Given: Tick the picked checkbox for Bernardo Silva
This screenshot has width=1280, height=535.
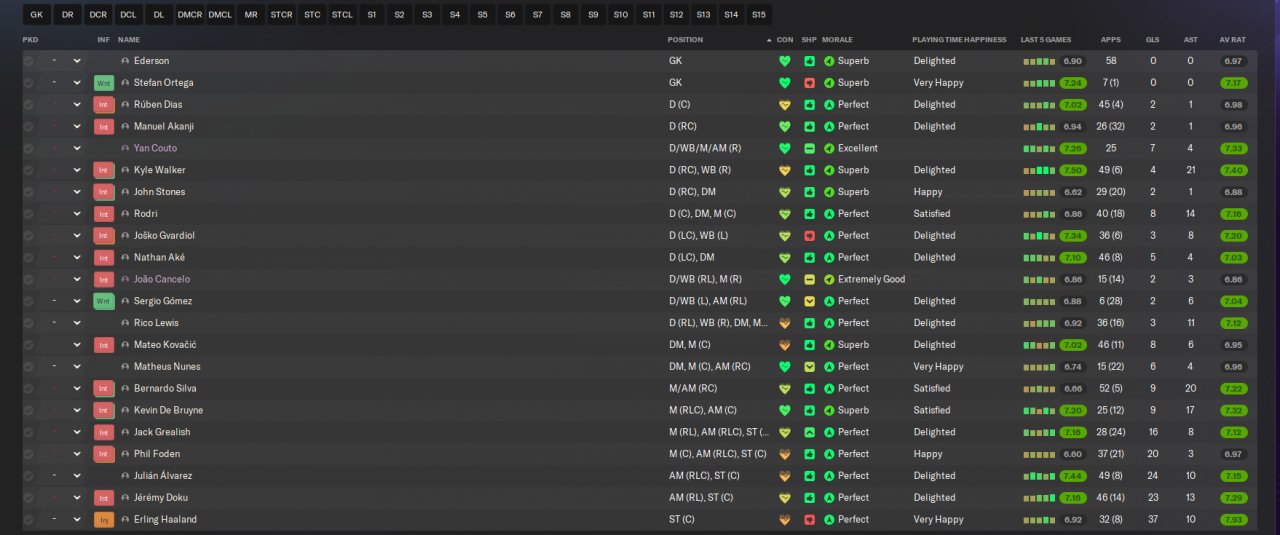Looking at the screenshot, I should point(28,388).
